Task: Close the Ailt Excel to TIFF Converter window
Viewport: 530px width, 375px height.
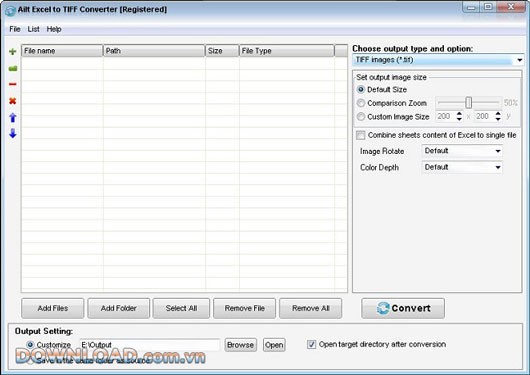Action: pyautogui.click(x=511, y=7)
